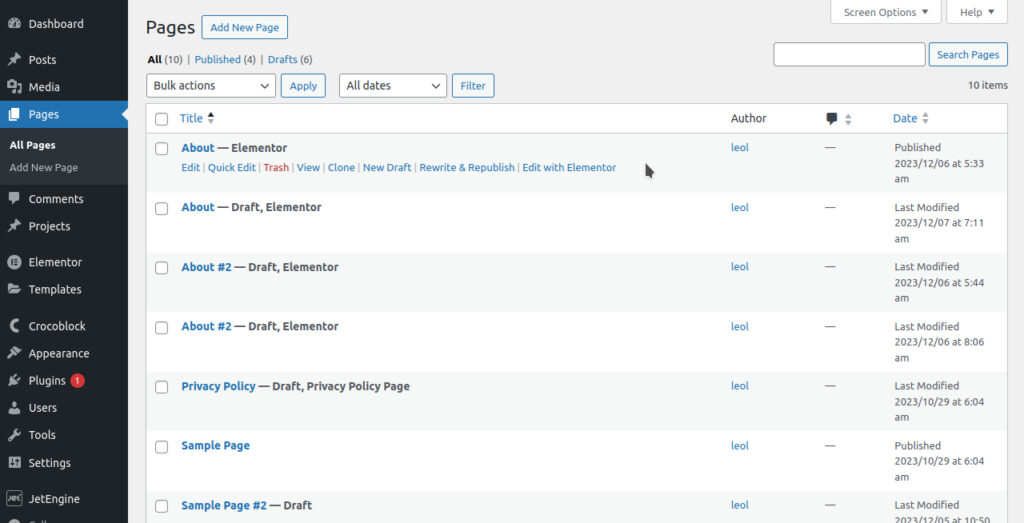The height and width of the screenshot is (523, 1024).
Task: Select the About draft 7:11 am row checkbox
Action: [x=161, y=208]
